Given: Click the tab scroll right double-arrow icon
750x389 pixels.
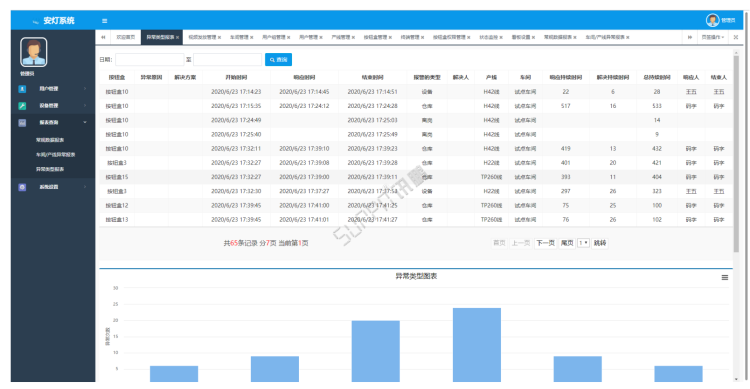Looking at the screenshot, I should (x=690, y=37).
